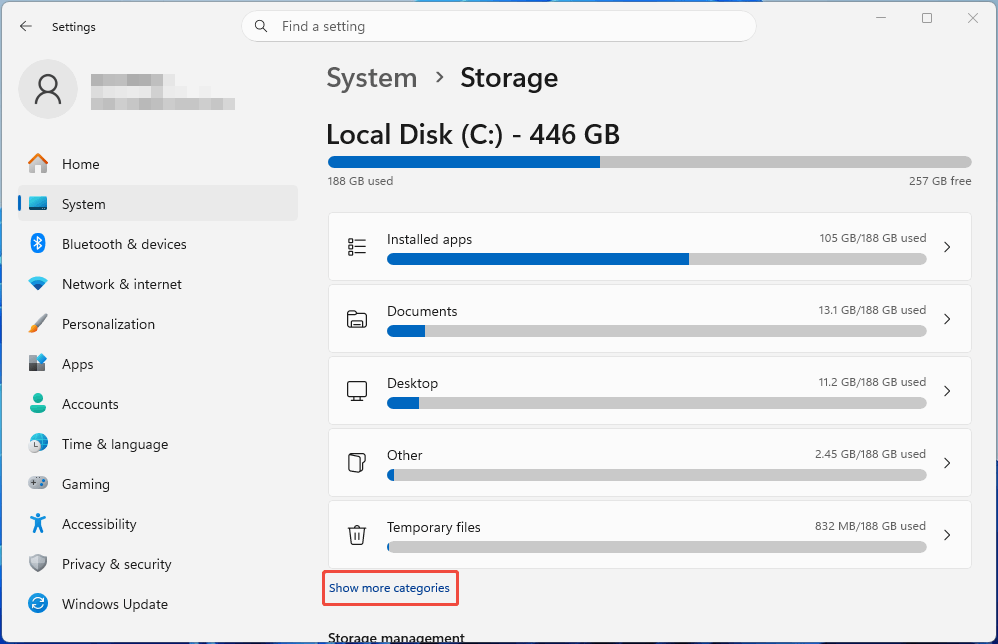Screen dimensions: 998x644
Task: Open Personalization settings
Action: [x=158, y=324]
